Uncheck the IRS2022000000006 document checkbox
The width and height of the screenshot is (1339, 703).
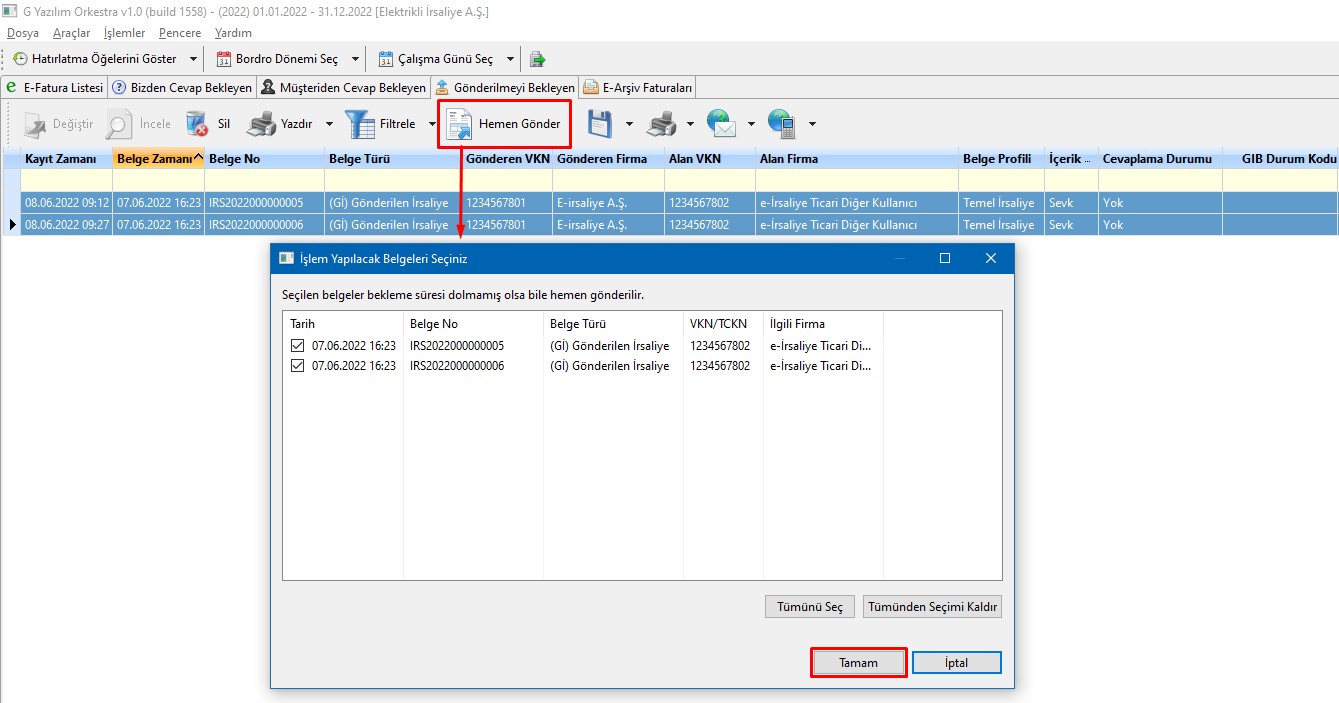[x=297, y=366]
